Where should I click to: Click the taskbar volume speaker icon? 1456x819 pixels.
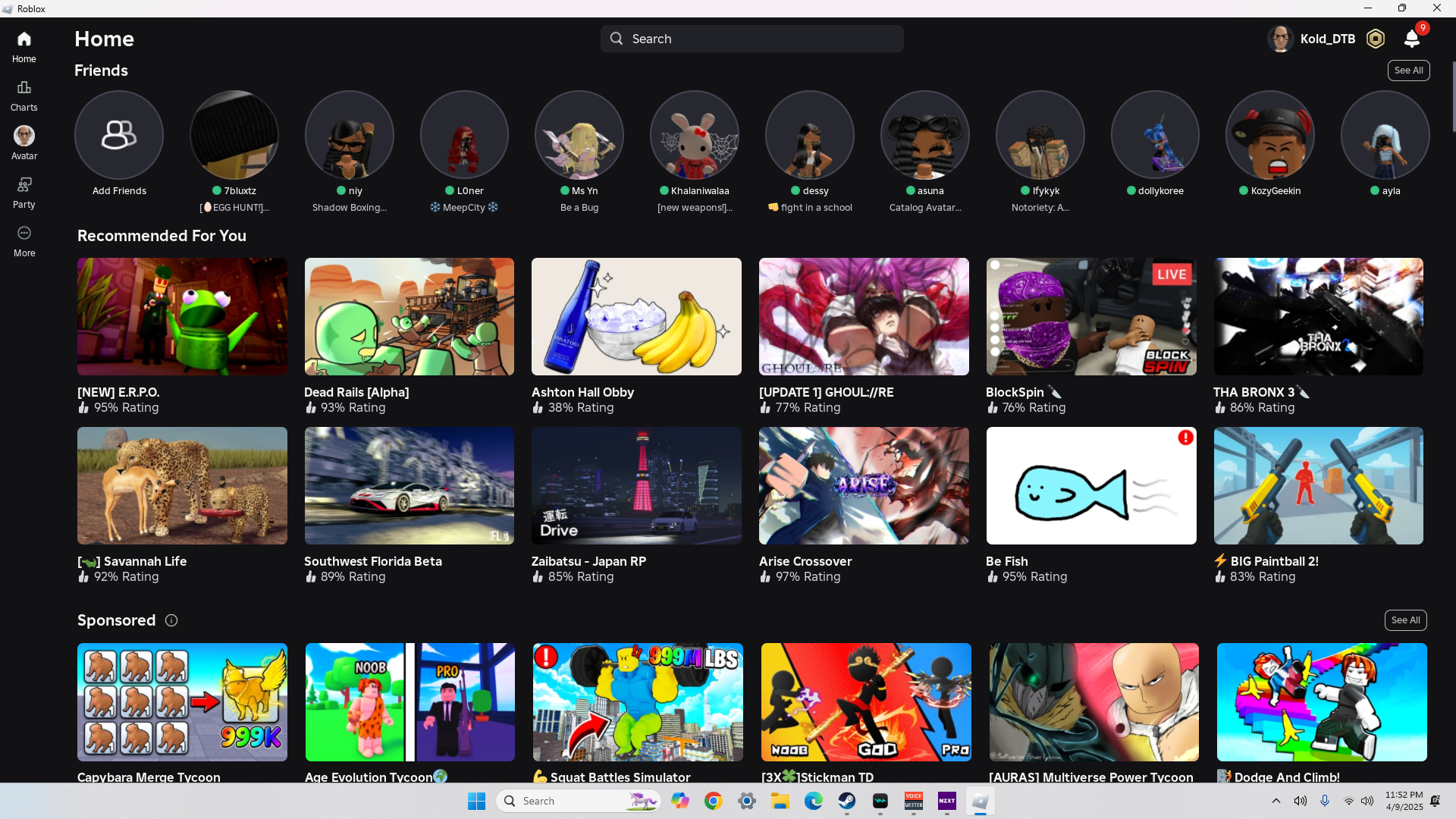click(1367, 801)
